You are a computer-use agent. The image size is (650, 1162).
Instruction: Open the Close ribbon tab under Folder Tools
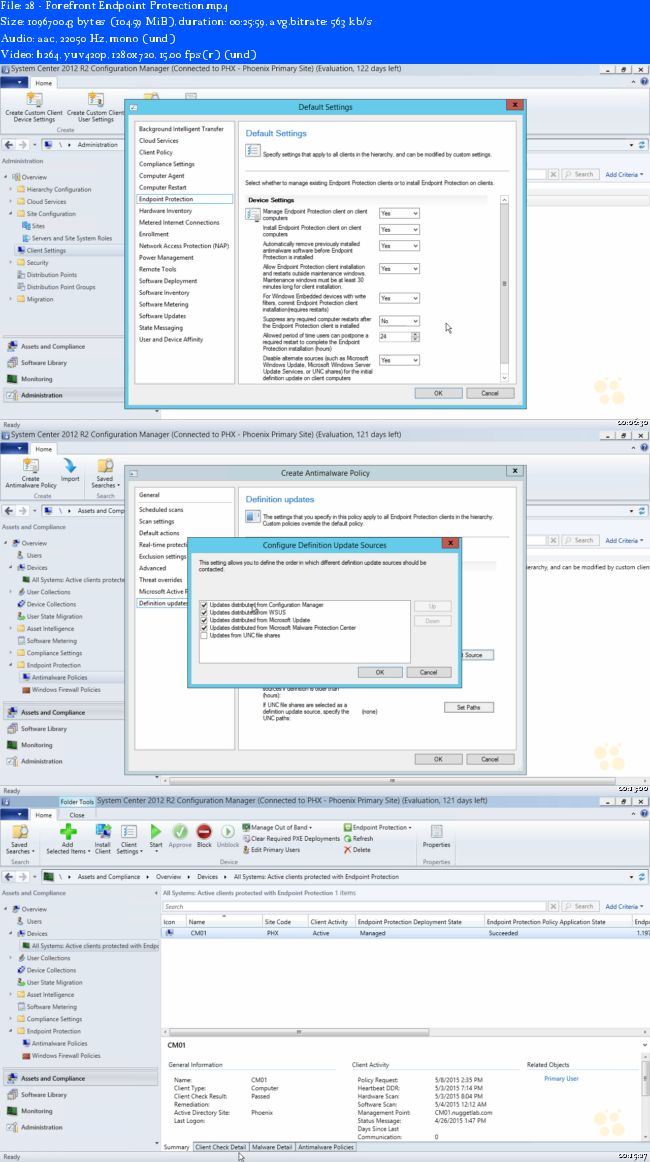tap(77, 814)
